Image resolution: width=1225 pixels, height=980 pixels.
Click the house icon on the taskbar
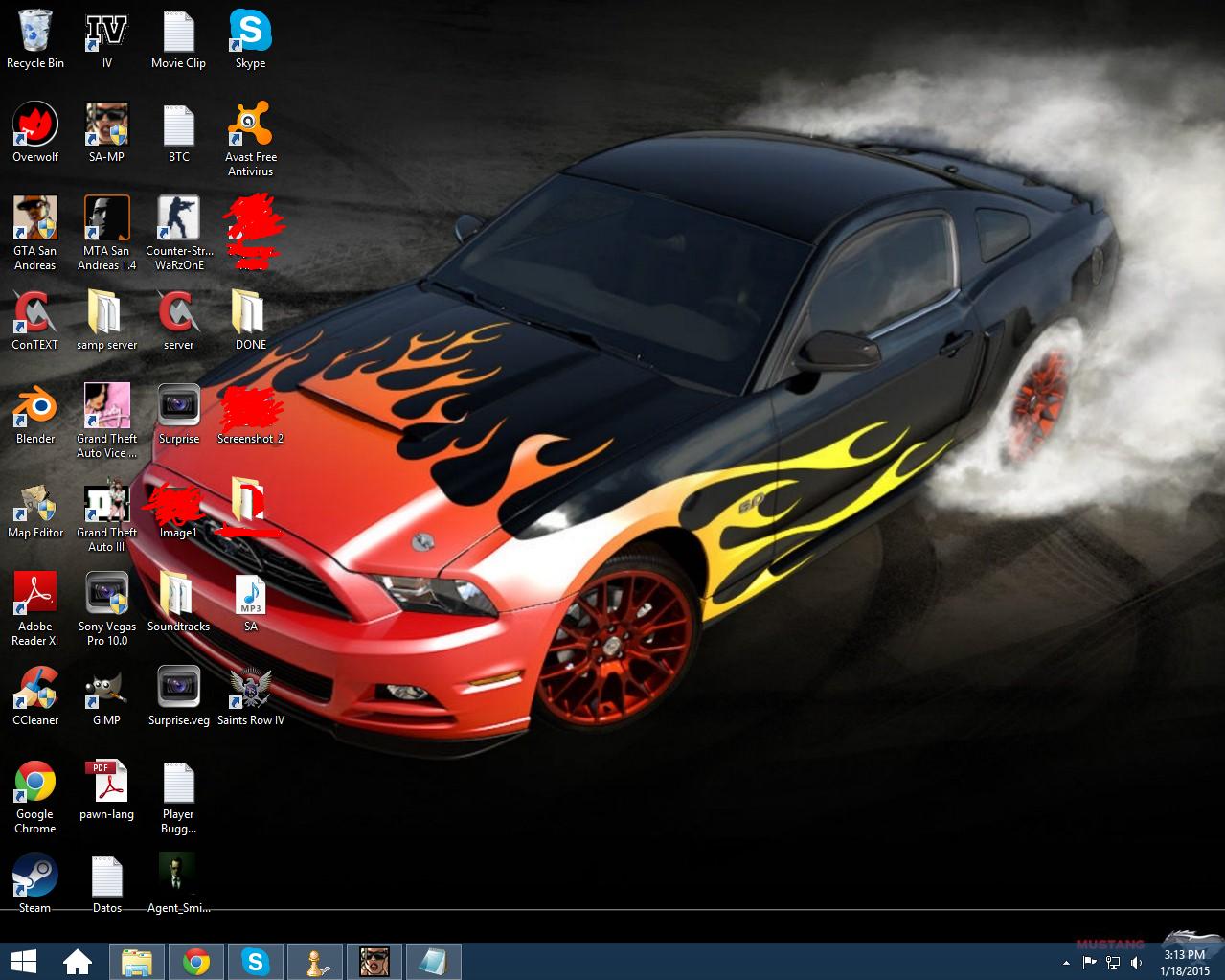tap(78, 961)
